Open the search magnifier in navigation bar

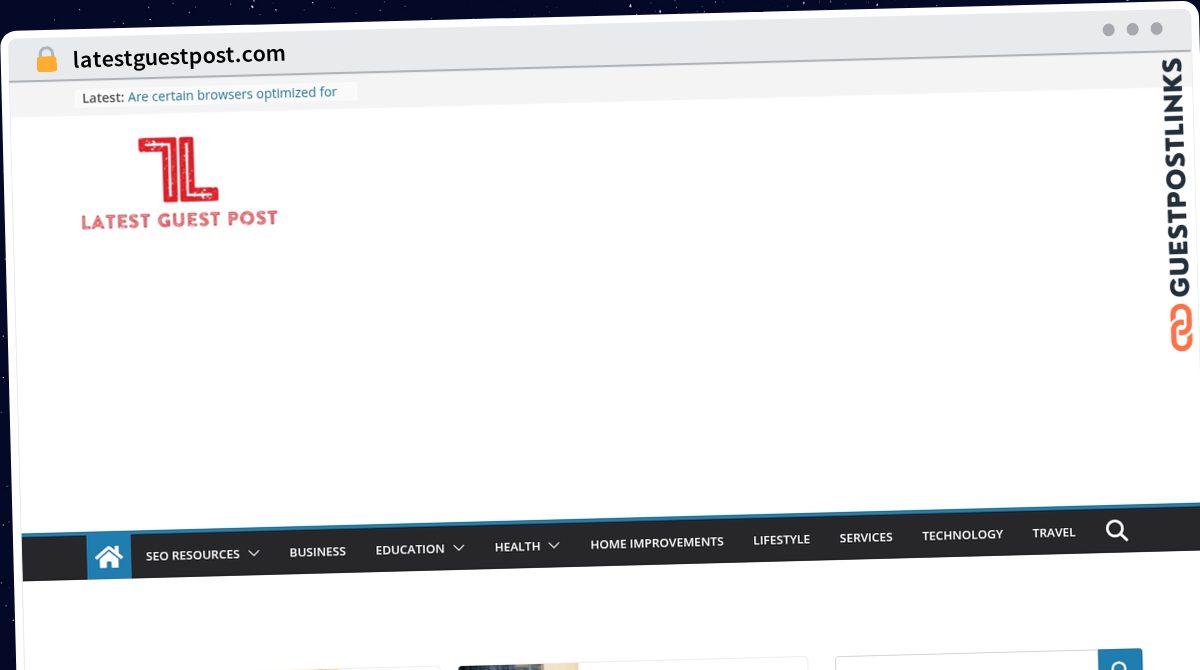point(1117,531)
